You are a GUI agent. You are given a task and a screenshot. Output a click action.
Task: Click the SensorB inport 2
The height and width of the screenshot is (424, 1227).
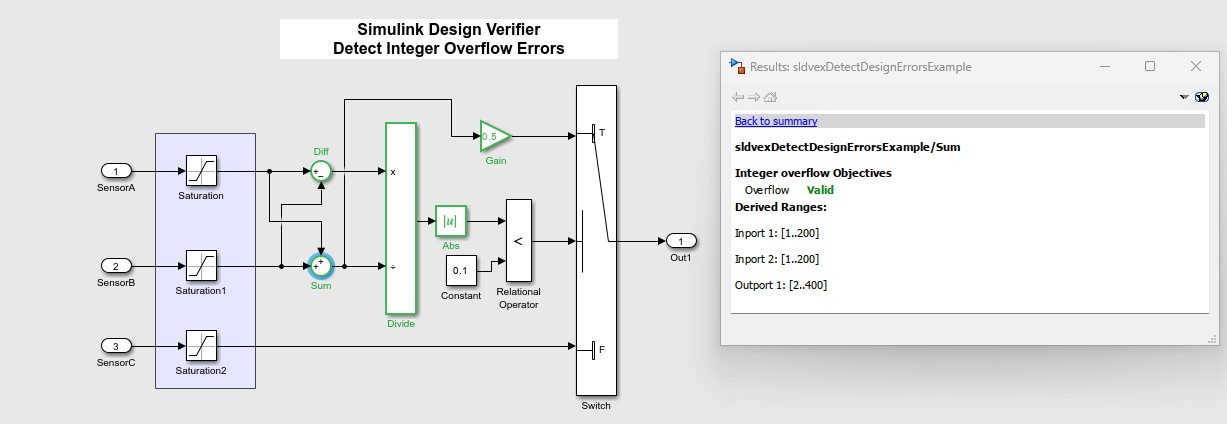[x=116, y=266]
